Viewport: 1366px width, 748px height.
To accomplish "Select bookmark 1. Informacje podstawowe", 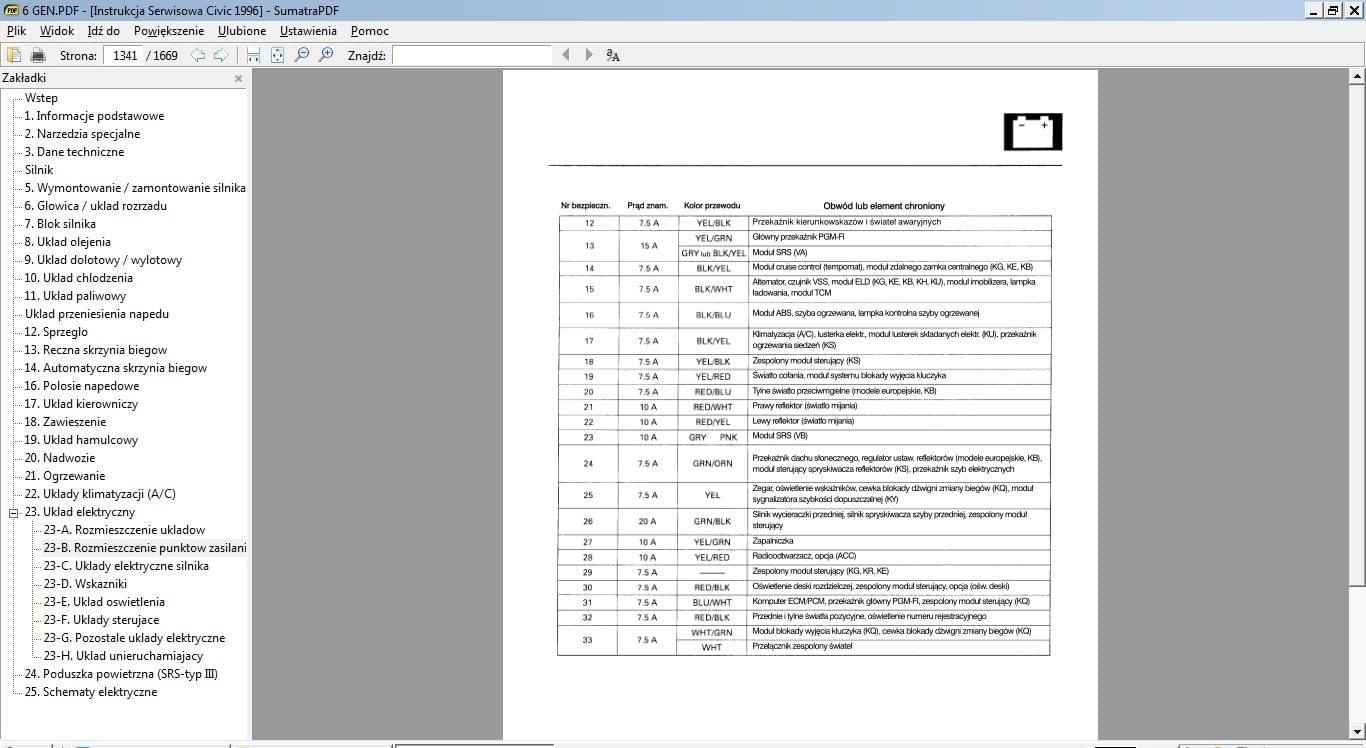I will [94, 116].
